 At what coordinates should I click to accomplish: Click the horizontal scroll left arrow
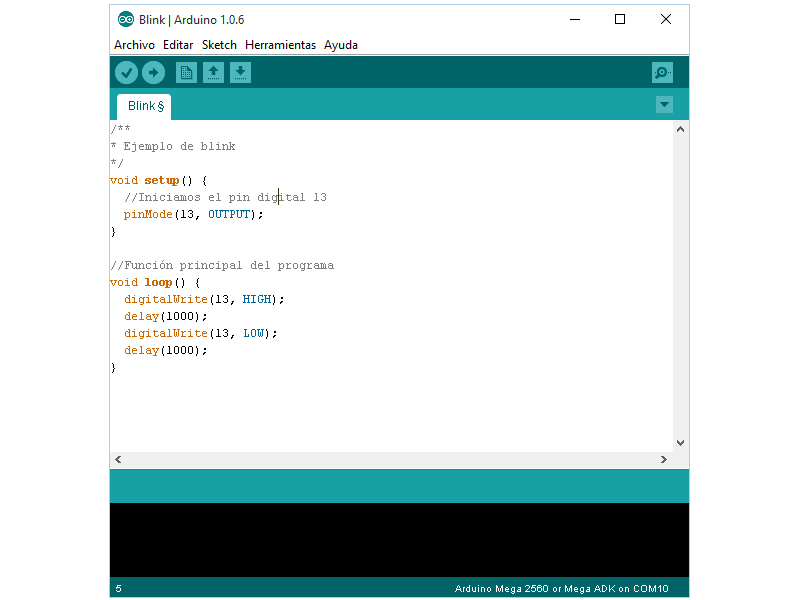[118, 459]
